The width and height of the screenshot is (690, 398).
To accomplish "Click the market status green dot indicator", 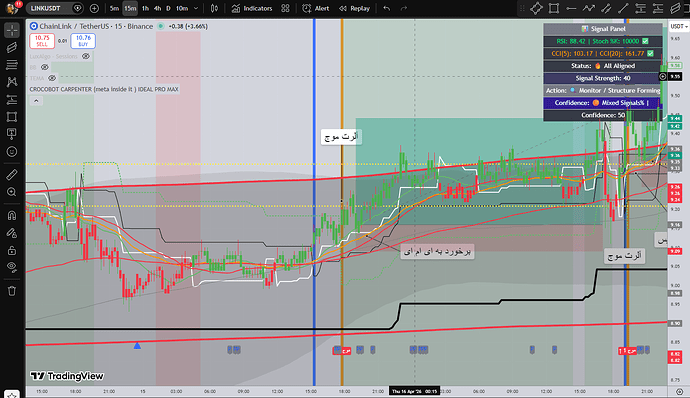I will click(161, 26).
